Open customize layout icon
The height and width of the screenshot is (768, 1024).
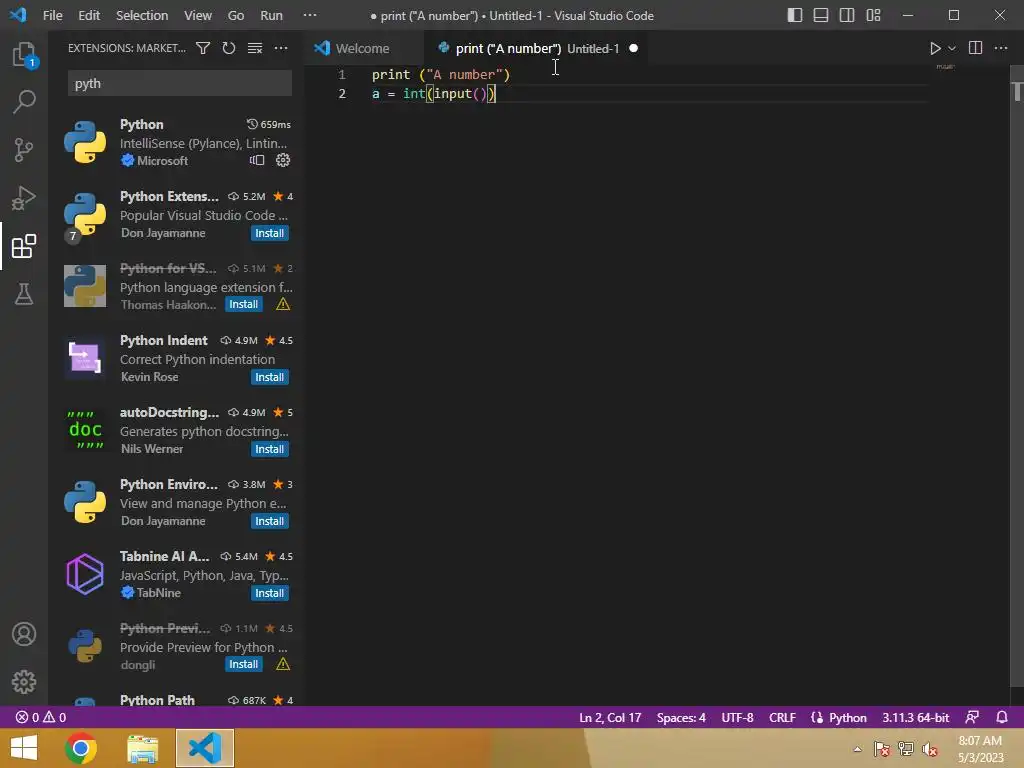[x=874, y=15]
